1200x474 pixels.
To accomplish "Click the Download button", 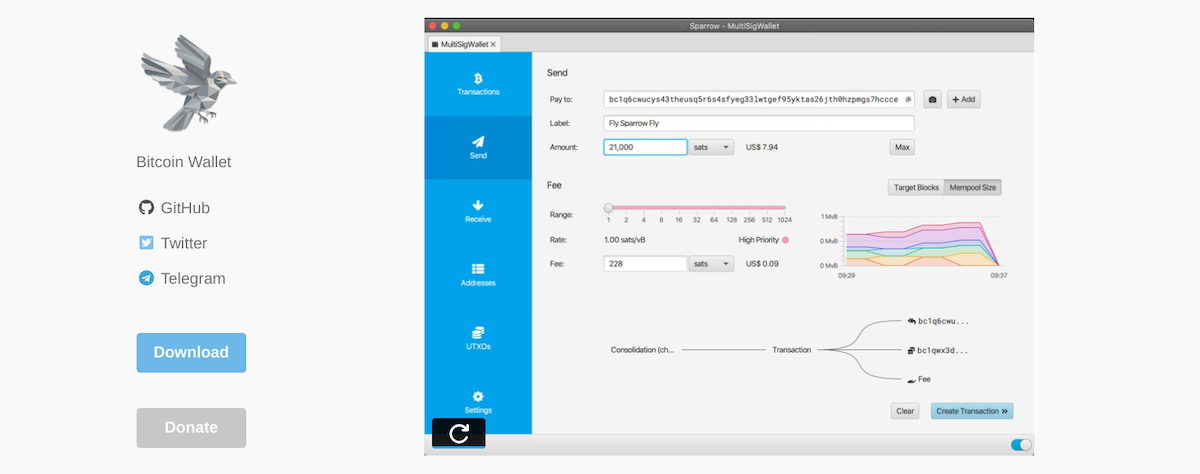I will point(191,352).
